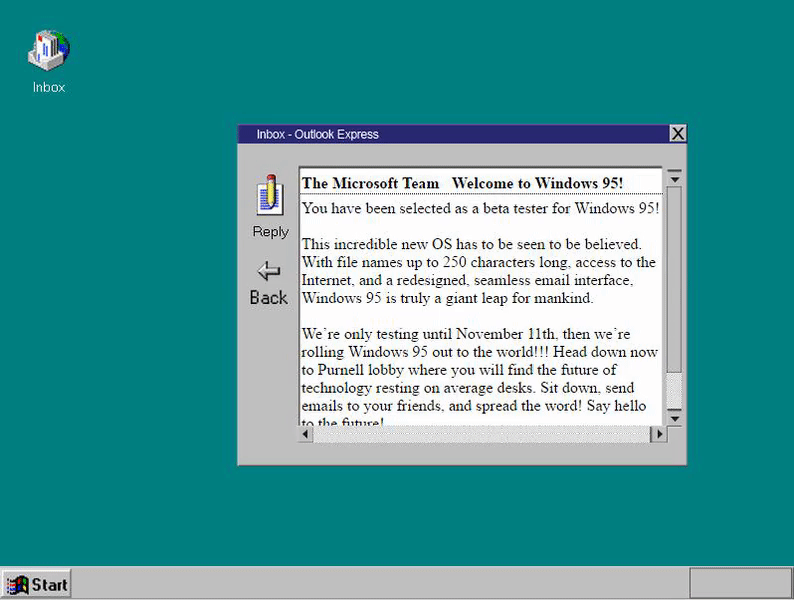
Task: Click the Reply notepad icon
Action: tap(270, 194)
